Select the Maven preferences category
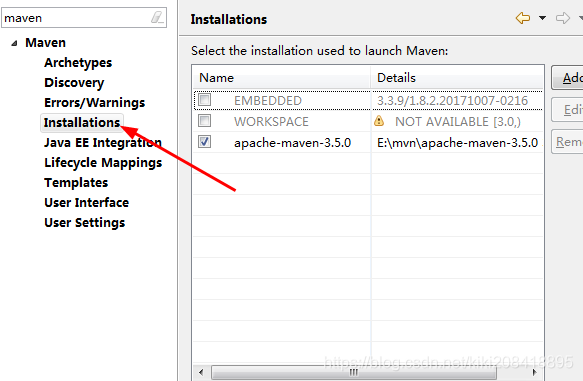Viewport: 583px width, 381px height. [45, 43]
